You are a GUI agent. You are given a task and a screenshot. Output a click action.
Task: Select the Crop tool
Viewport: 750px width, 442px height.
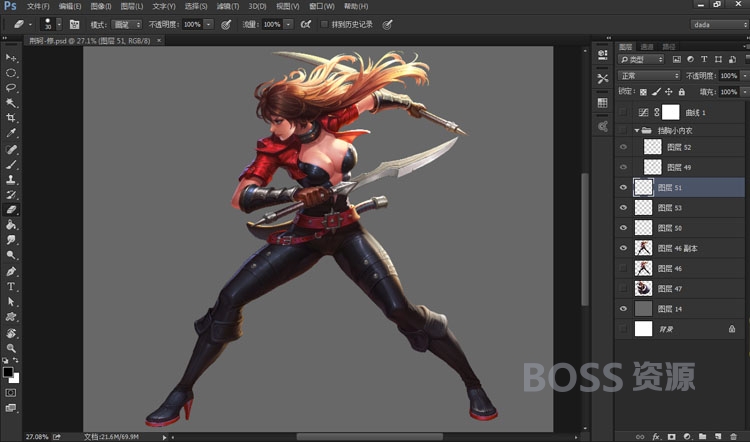click(11, 118)
